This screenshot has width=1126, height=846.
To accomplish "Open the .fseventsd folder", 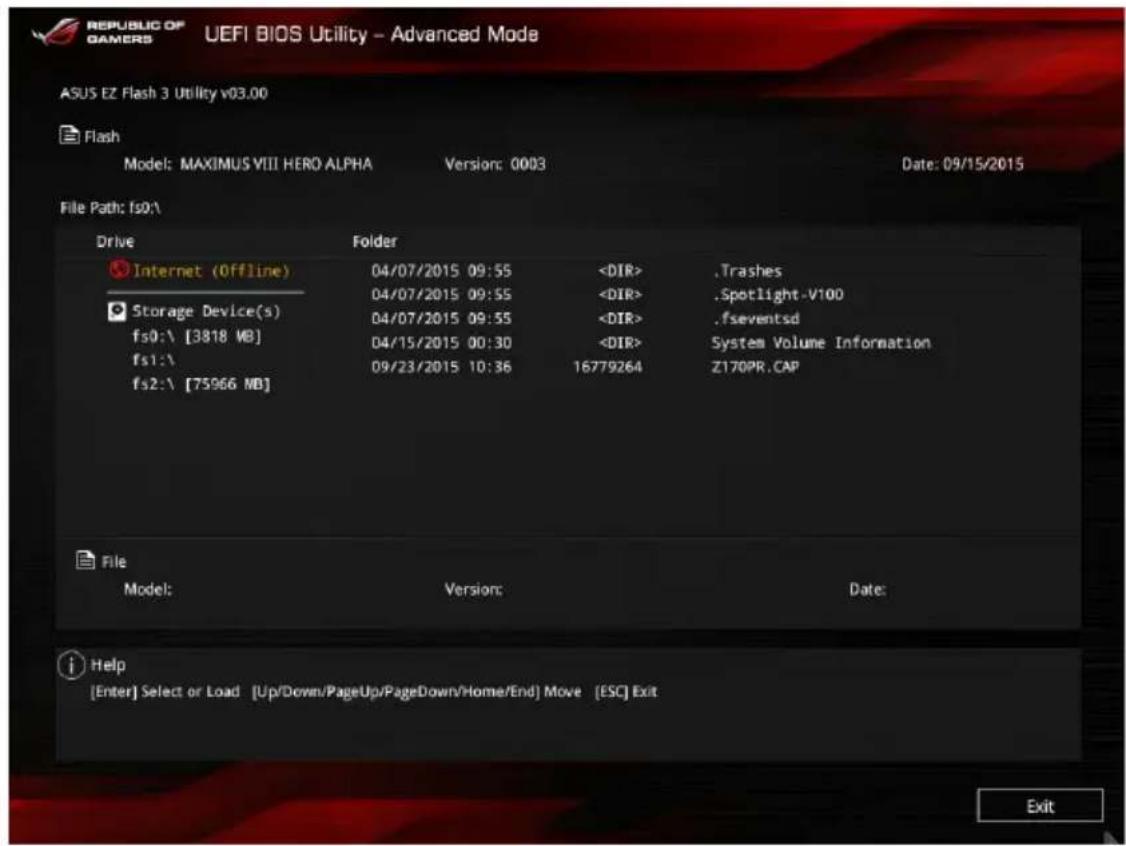I will coord(755,318).
